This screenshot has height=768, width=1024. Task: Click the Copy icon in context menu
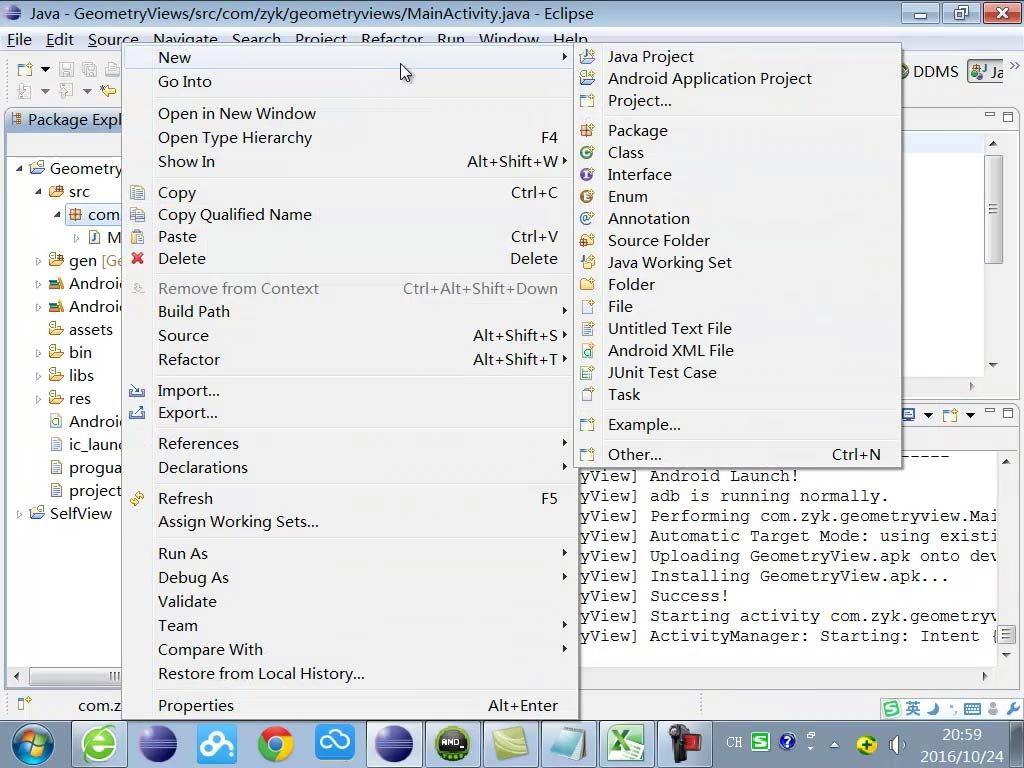click(x=137, y=193)
